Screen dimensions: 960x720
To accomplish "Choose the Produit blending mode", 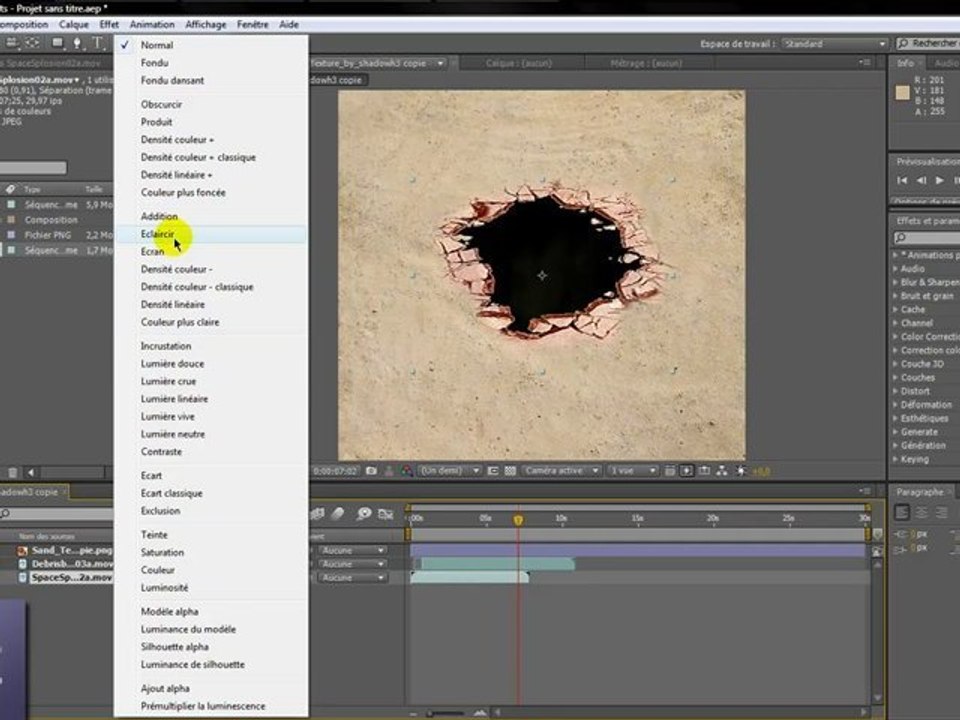I will click(211, 122).
